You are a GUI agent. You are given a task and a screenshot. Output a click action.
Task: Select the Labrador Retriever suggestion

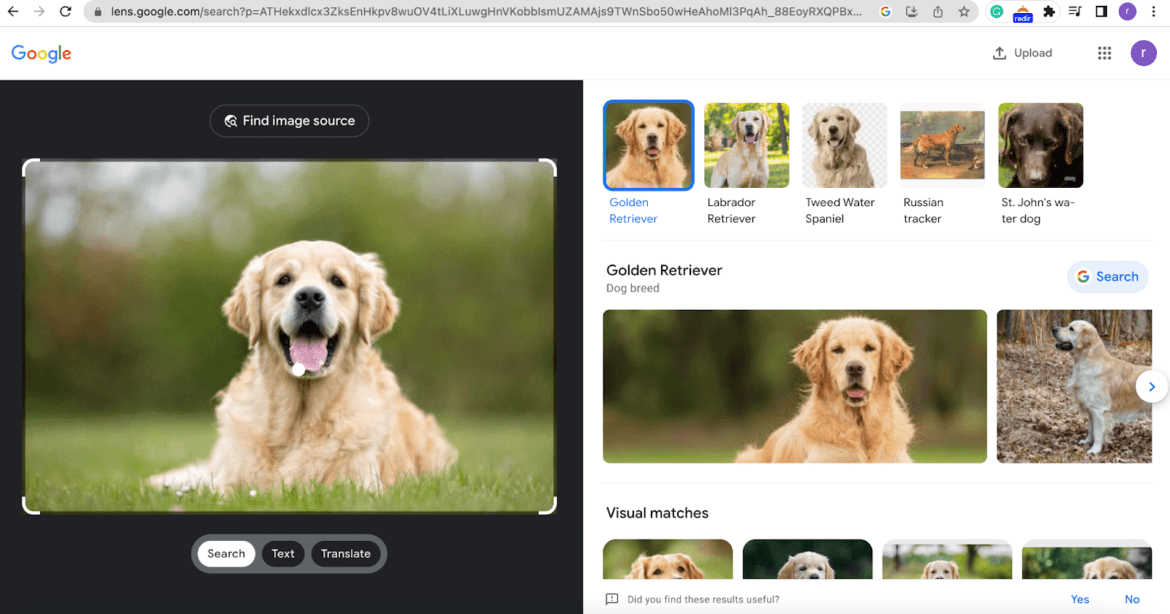pos(746,144)
